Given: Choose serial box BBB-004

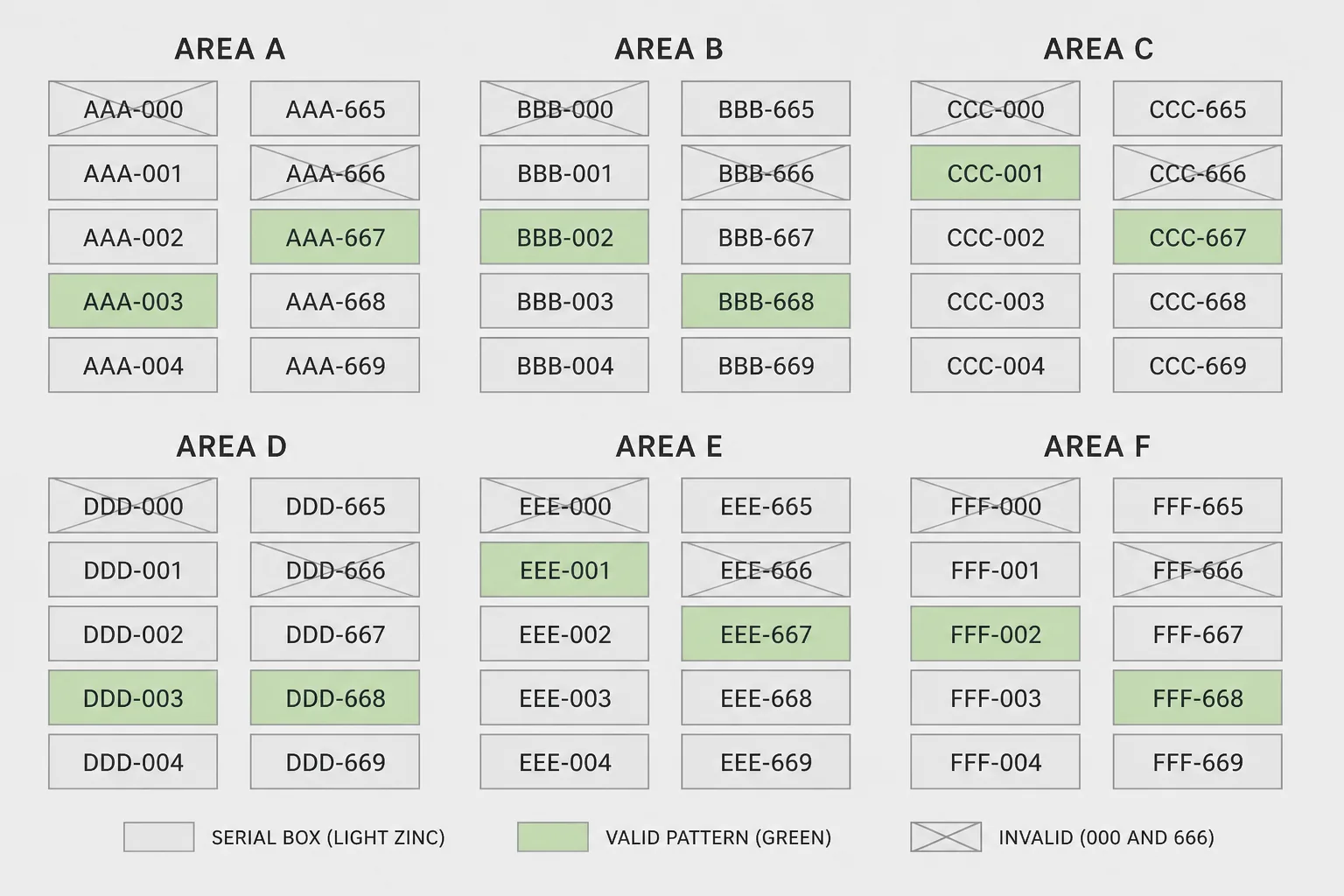Looking at the screenshot, I should pos(564,365).
